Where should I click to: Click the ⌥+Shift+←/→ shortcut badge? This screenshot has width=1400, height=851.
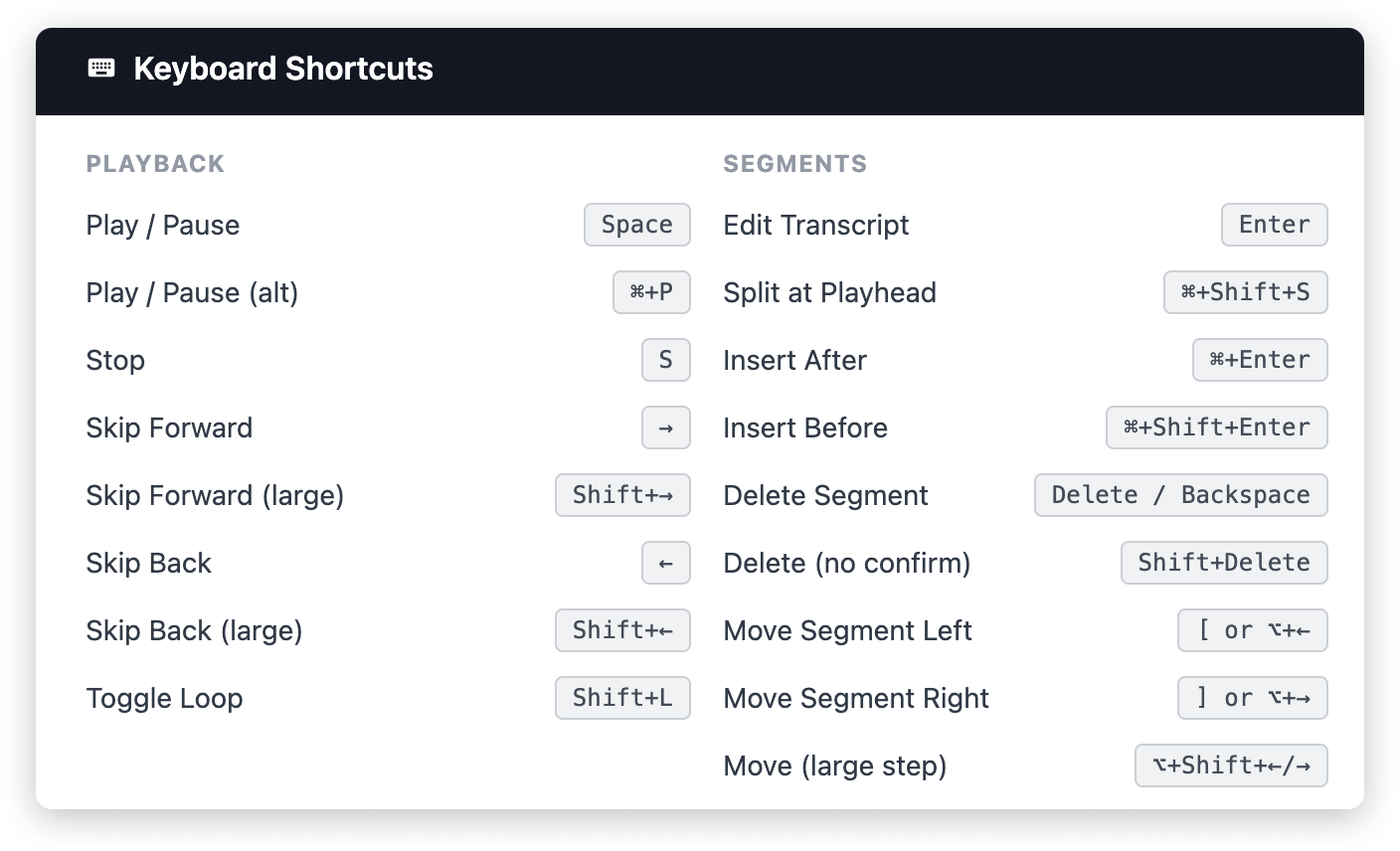[x=1231, y=766]
